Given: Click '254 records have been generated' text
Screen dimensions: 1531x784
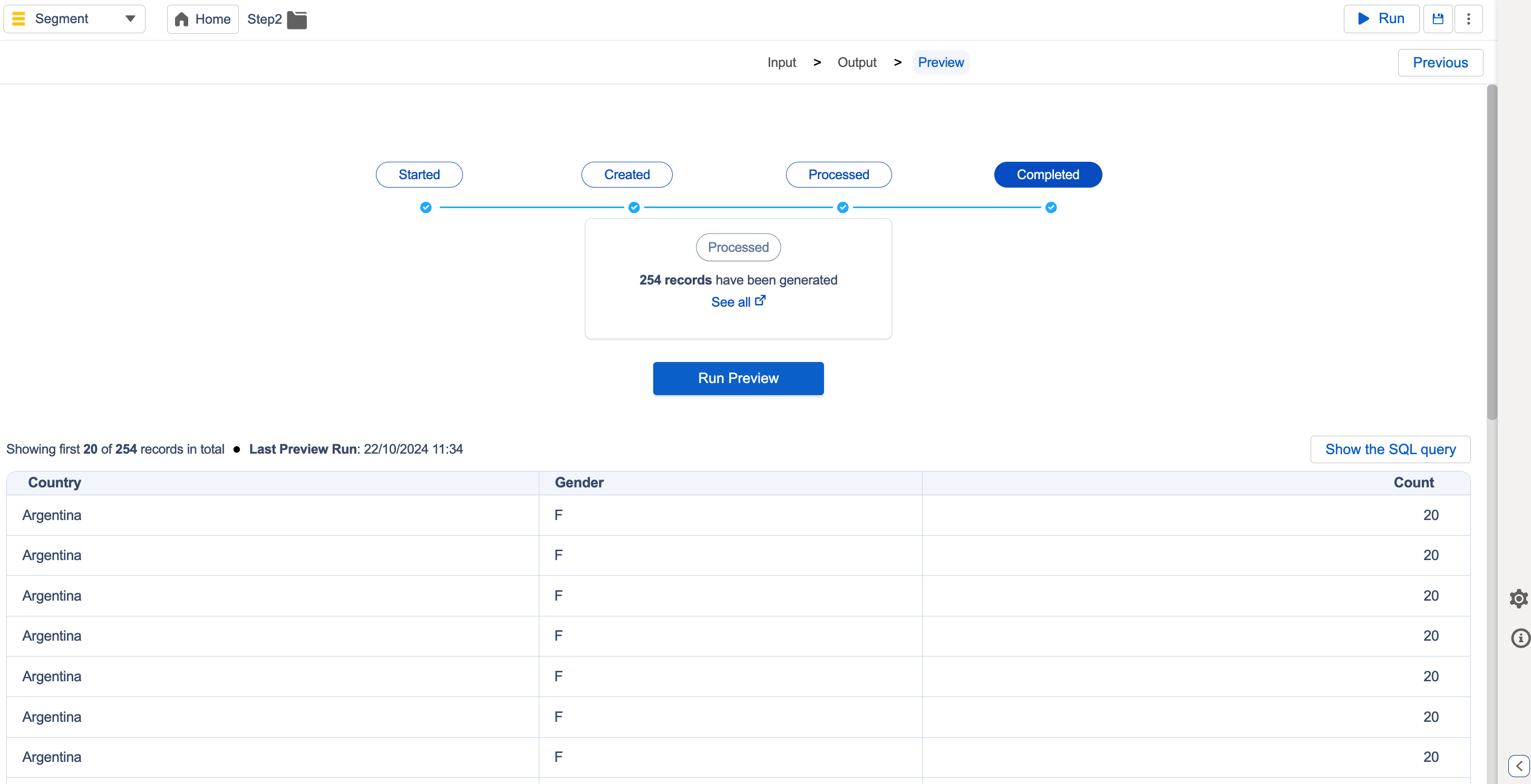Looking at the screenshot, I should 738,280.
